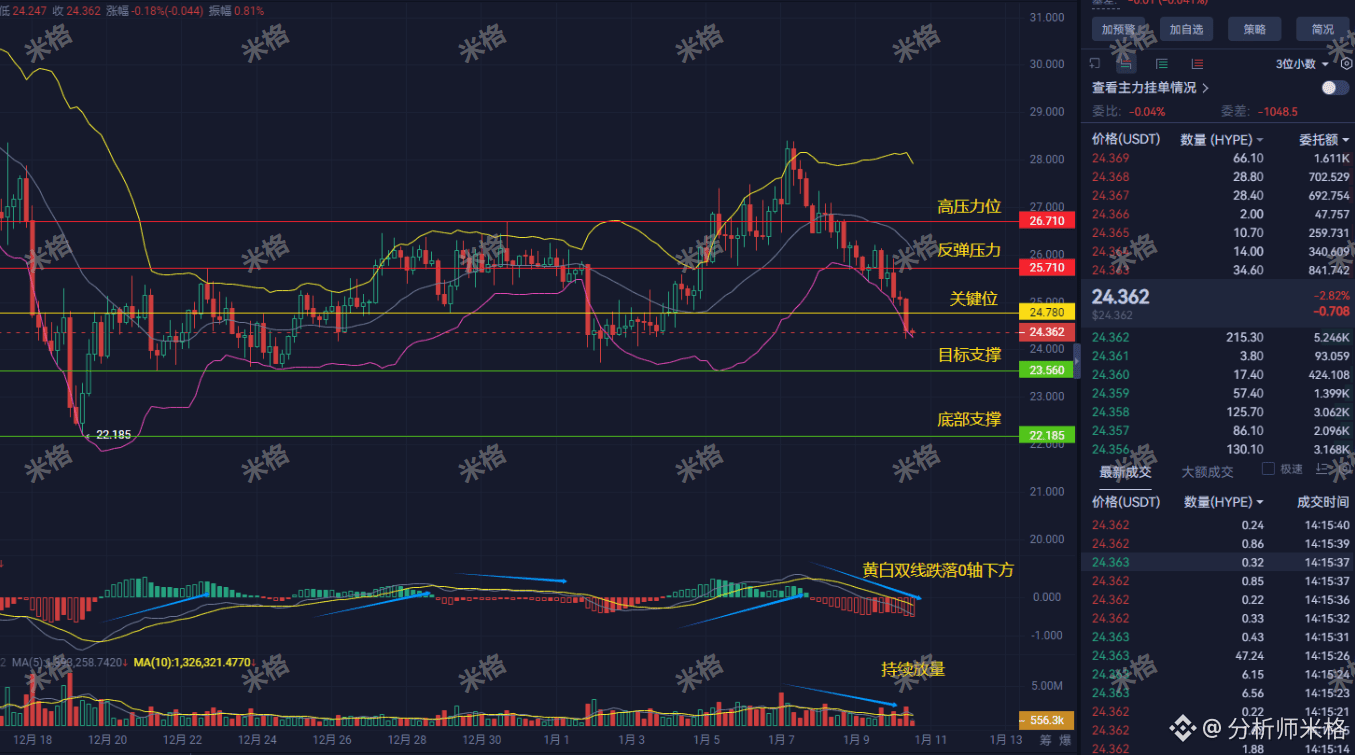Select the 最新成交 tab
Screen dimensions: 1355x755
[1125, 472]
